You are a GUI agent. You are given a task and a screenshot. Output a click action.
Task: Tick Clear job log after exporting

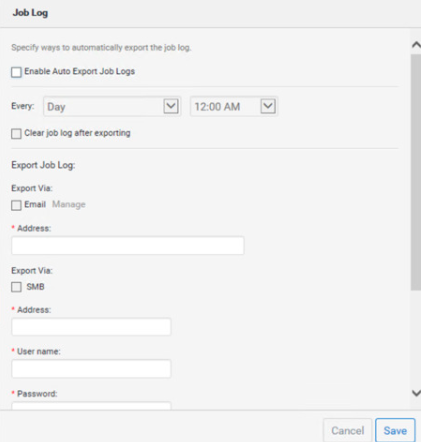(x=16, y=134)
